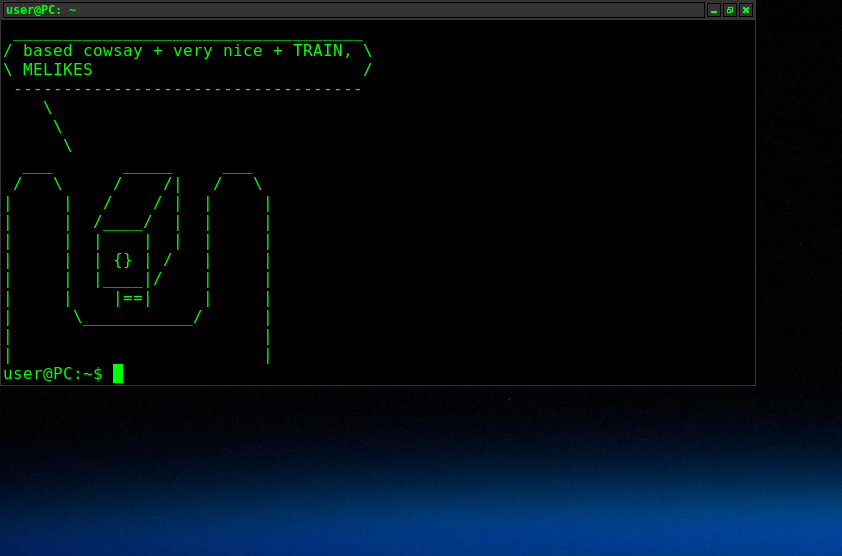842x556 pixels.
Task: Close the terminal window
Action: click(x=746, y=10)
